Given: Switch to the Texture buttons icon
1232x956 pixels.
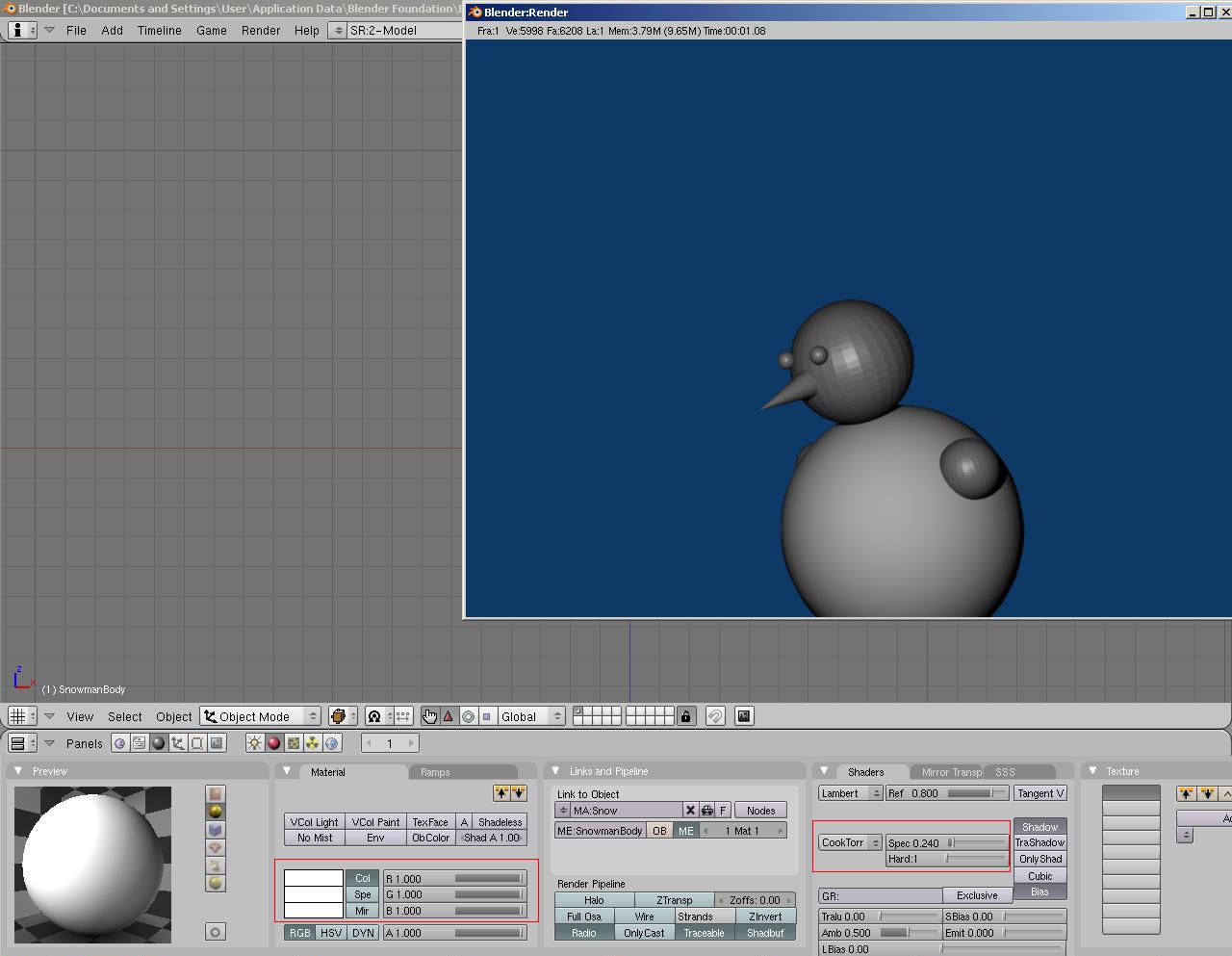Looking at the screenshot, I should pos(292,742).
